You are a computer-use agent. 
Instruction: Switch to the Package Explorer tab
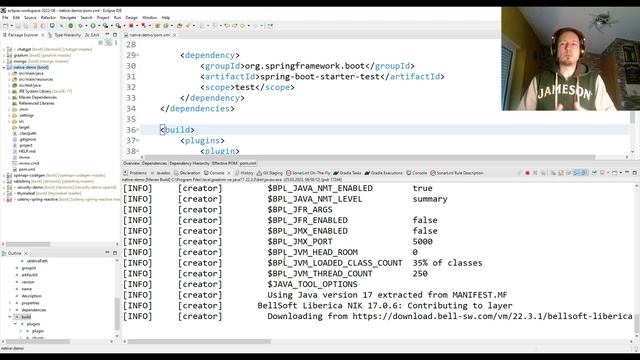coord(22,35)
